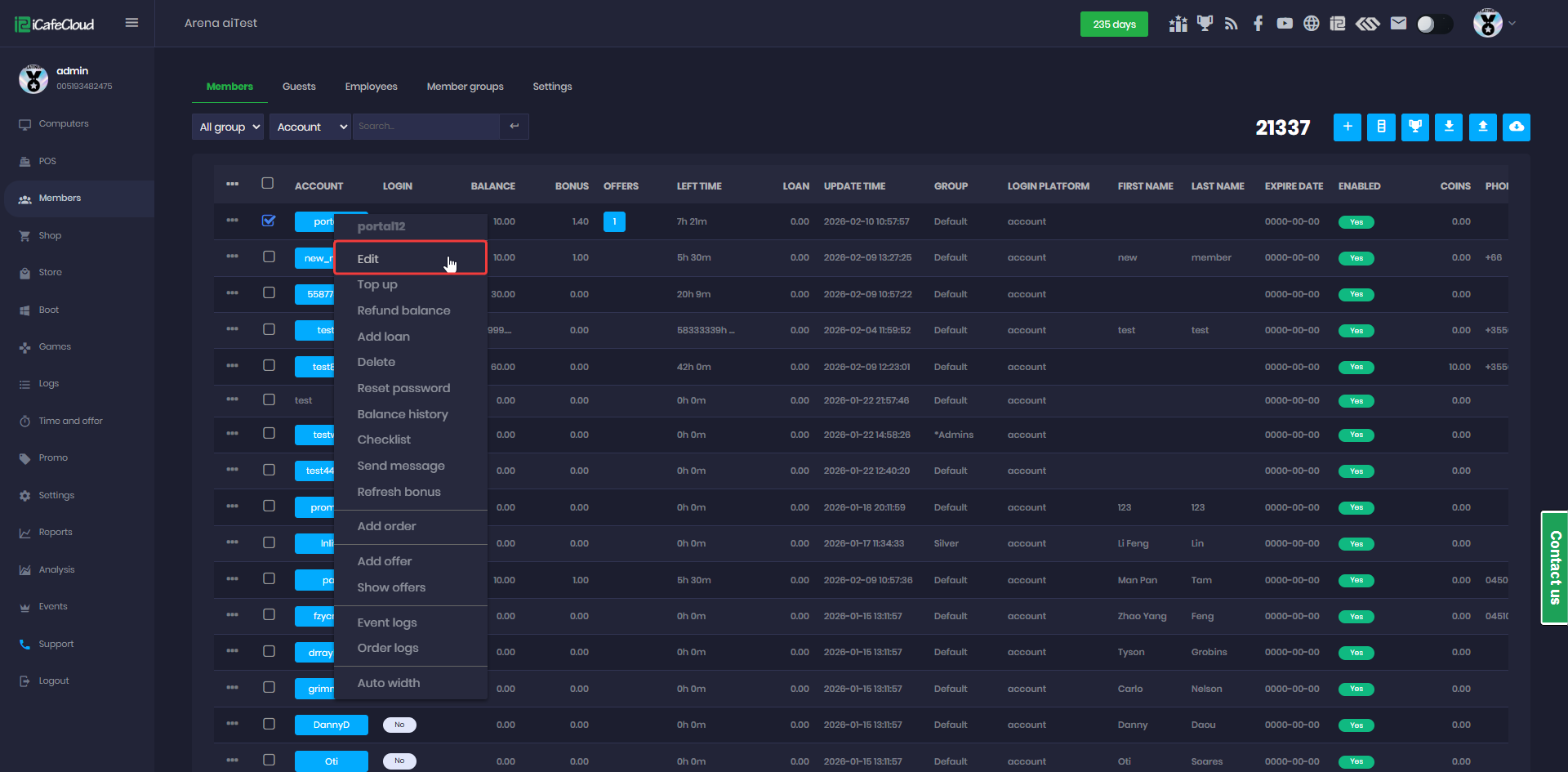Click the member Search input field
This screenshot has height=772, width=1568.
[x=425, y=127]
